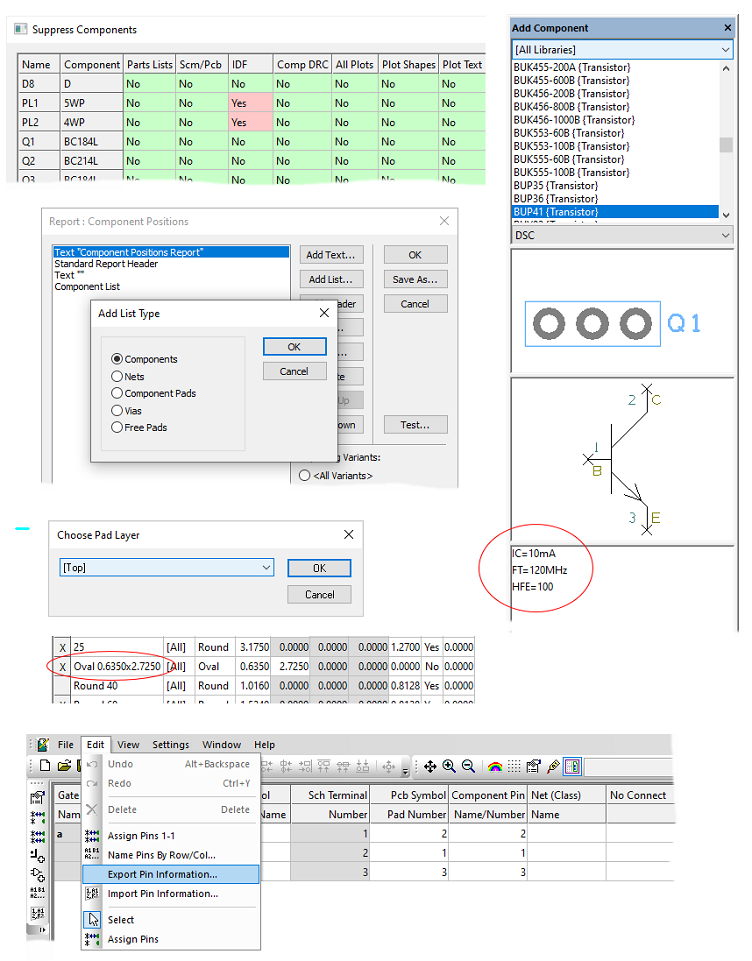Click the Open folder toolbar icon
The height and width of the screenshot is (961, 752).
pyautogui.click(x=62, y=767)
